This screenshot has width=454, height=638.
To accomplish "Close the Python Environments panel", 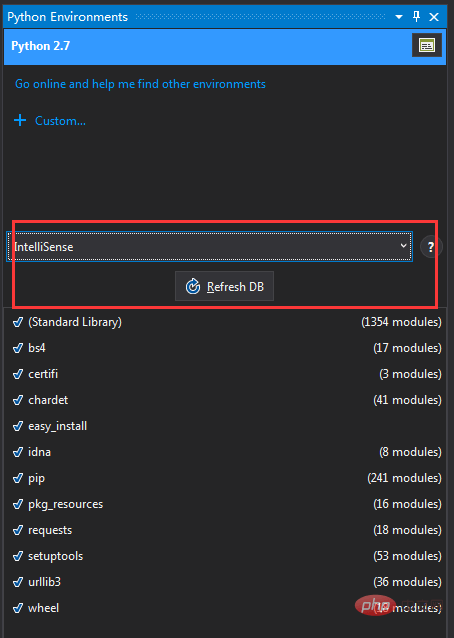I will coord(434,17).
